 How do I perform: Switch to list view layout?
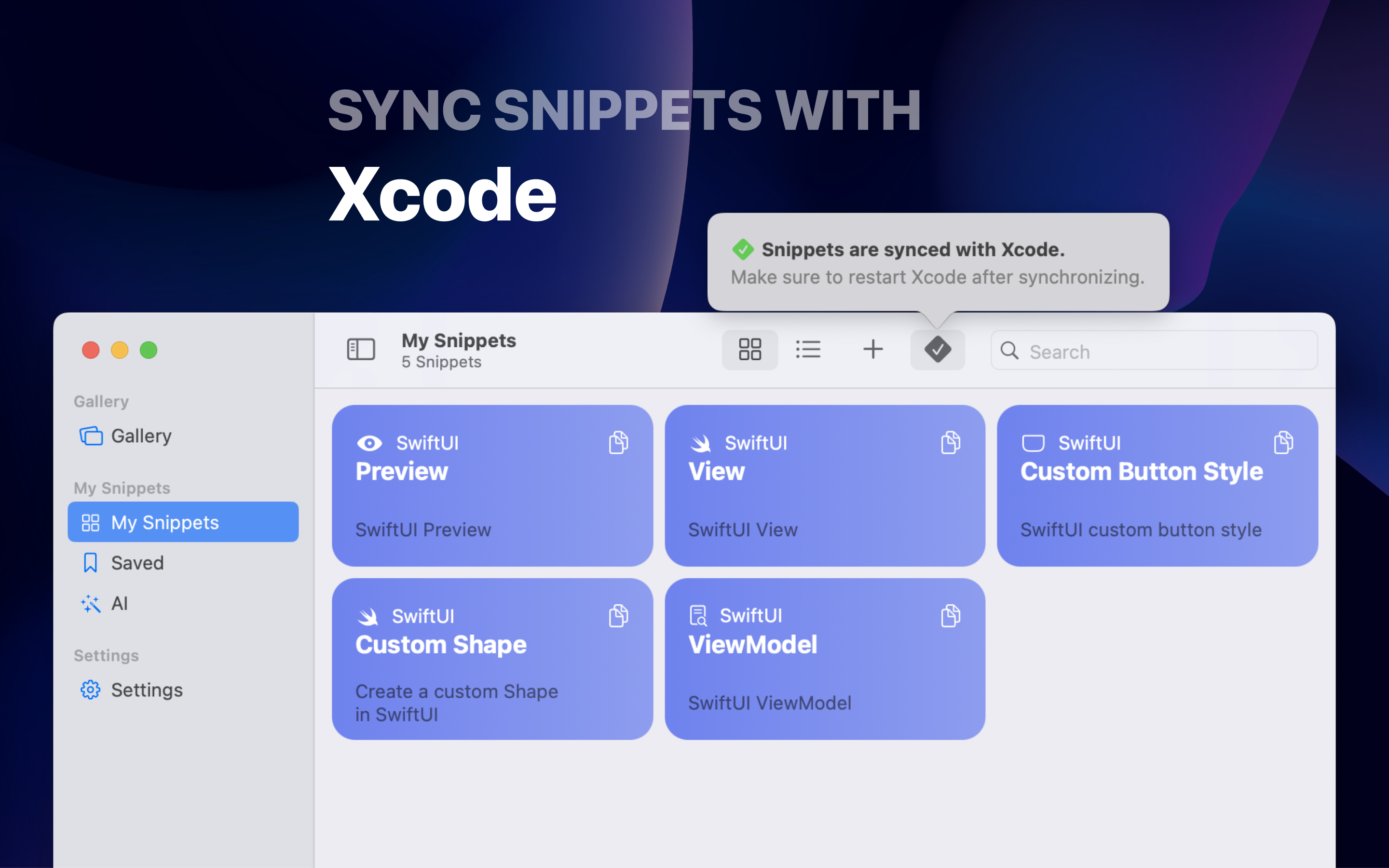click(x=808, y=349)
